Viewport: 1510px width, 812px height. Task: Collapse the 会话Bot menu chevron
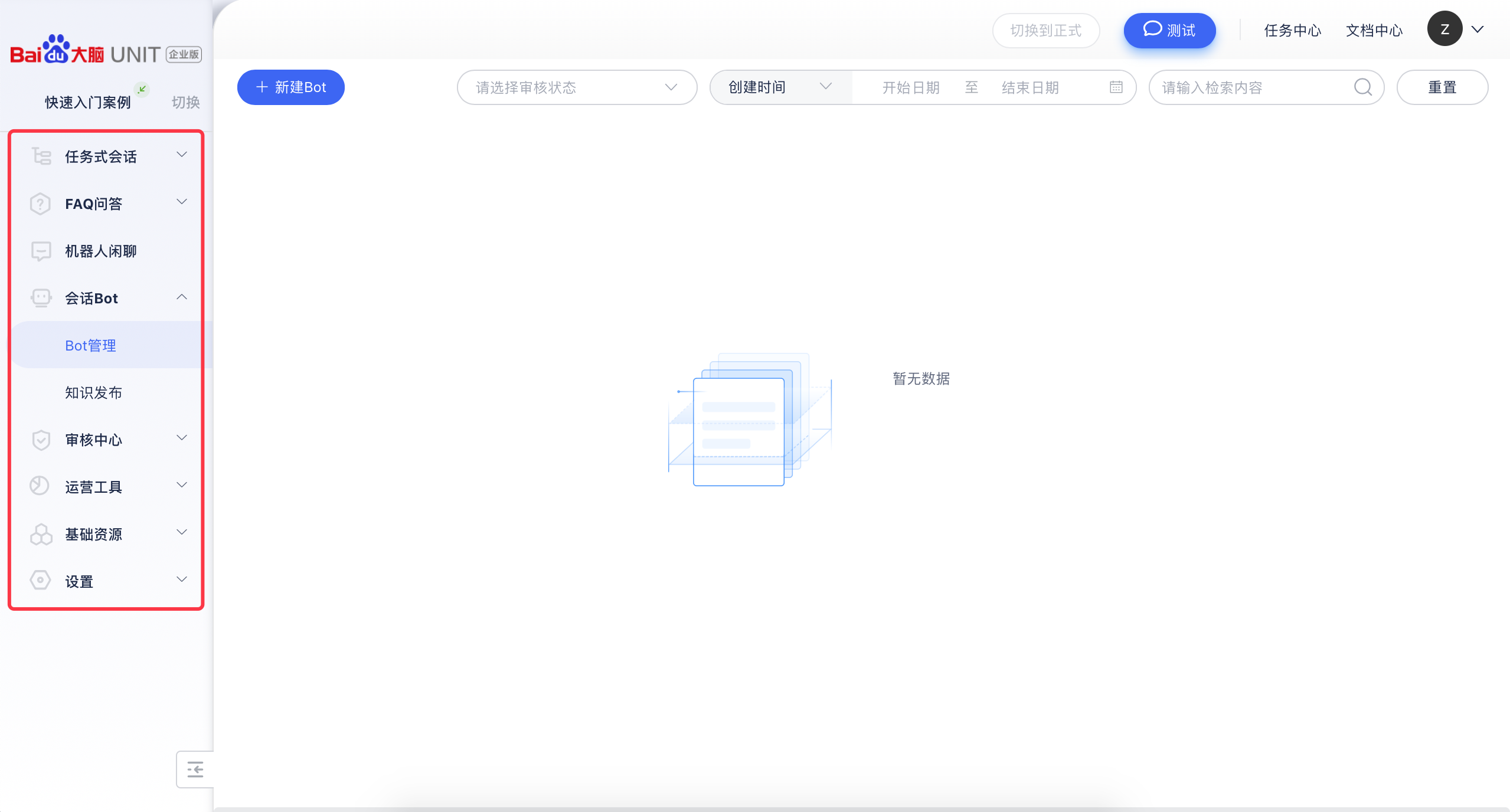(182, 297)
